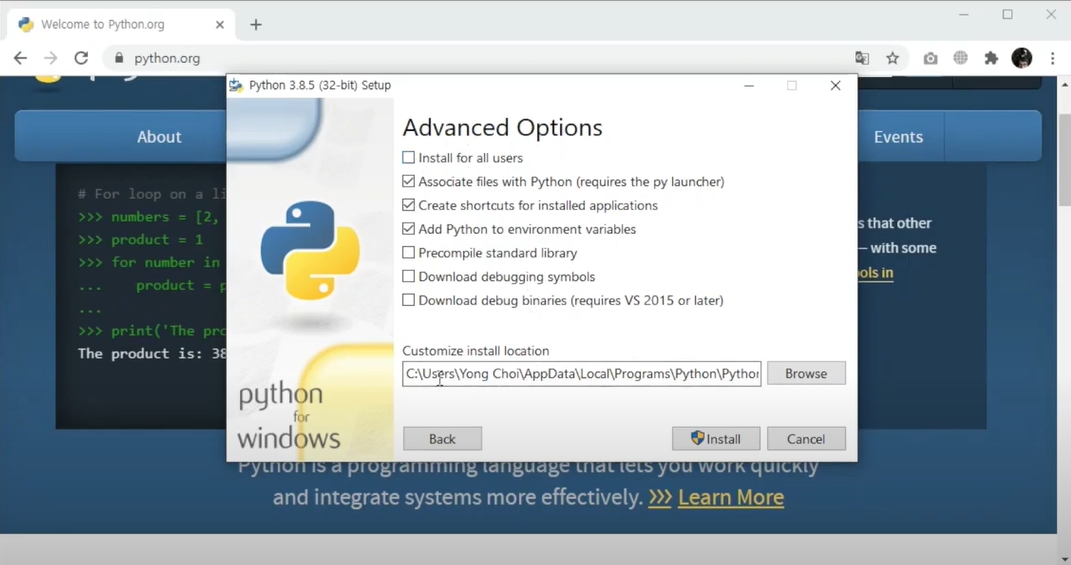
Task: Uncheck Add Python to environment variables
Action: tap(408, 229)
